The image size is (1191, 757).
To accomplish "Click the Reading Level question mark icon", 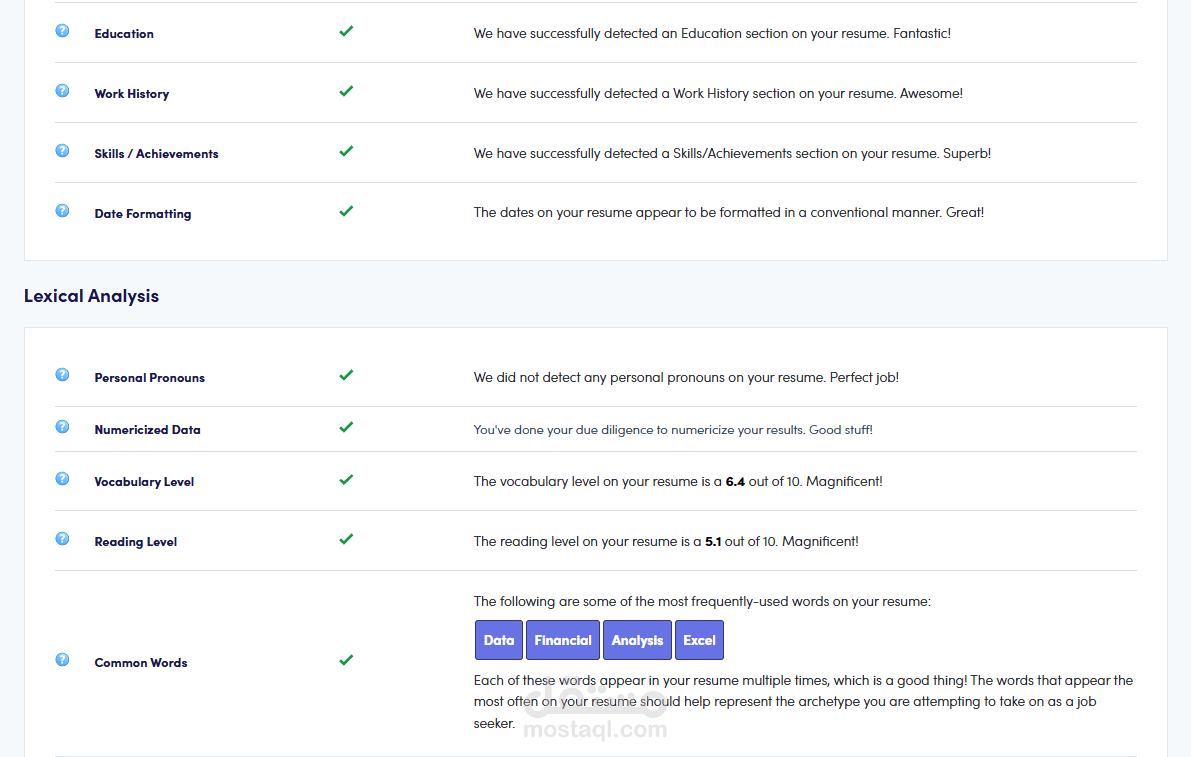I will (62, 539).
